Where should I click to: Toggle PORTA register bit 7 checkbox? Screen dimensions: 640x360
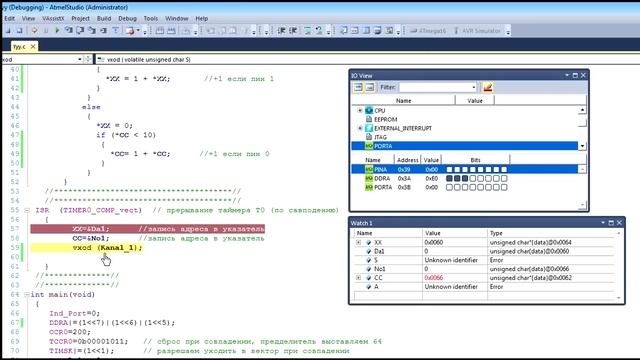[449, 187]
